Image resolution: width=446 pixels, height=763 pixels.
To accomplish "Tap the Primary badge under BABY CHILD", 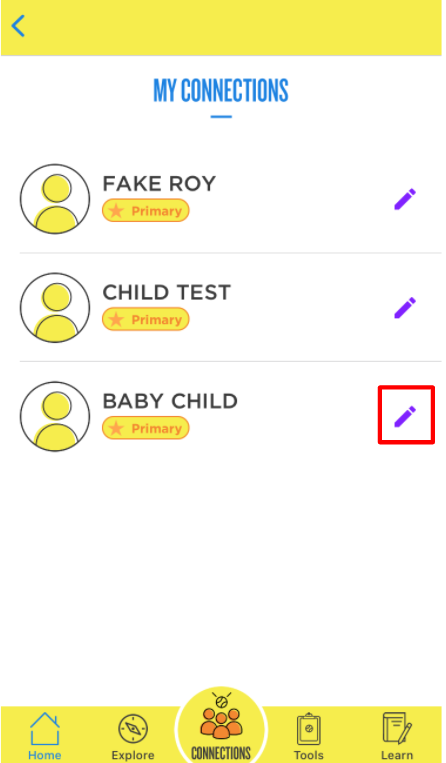I will tap(145, 428).
